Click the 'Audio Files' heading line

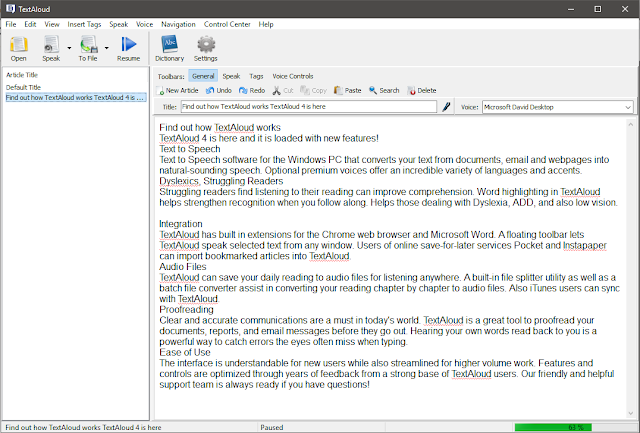[182, 266]
